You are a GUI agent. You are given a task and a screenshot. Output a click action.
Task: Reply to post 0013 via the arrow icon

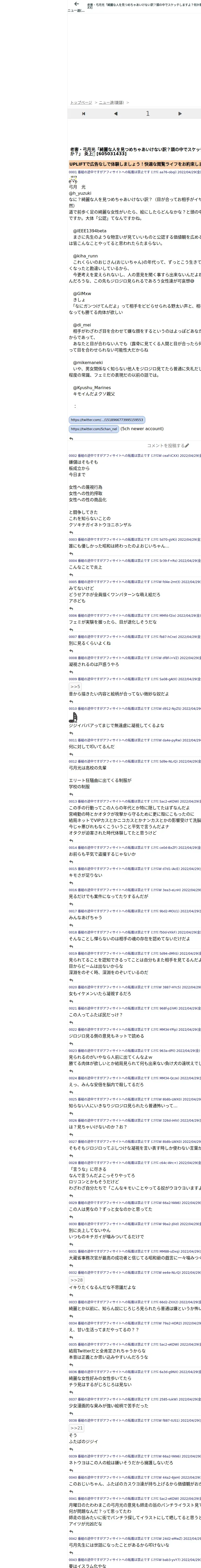[x=71, y=841]
